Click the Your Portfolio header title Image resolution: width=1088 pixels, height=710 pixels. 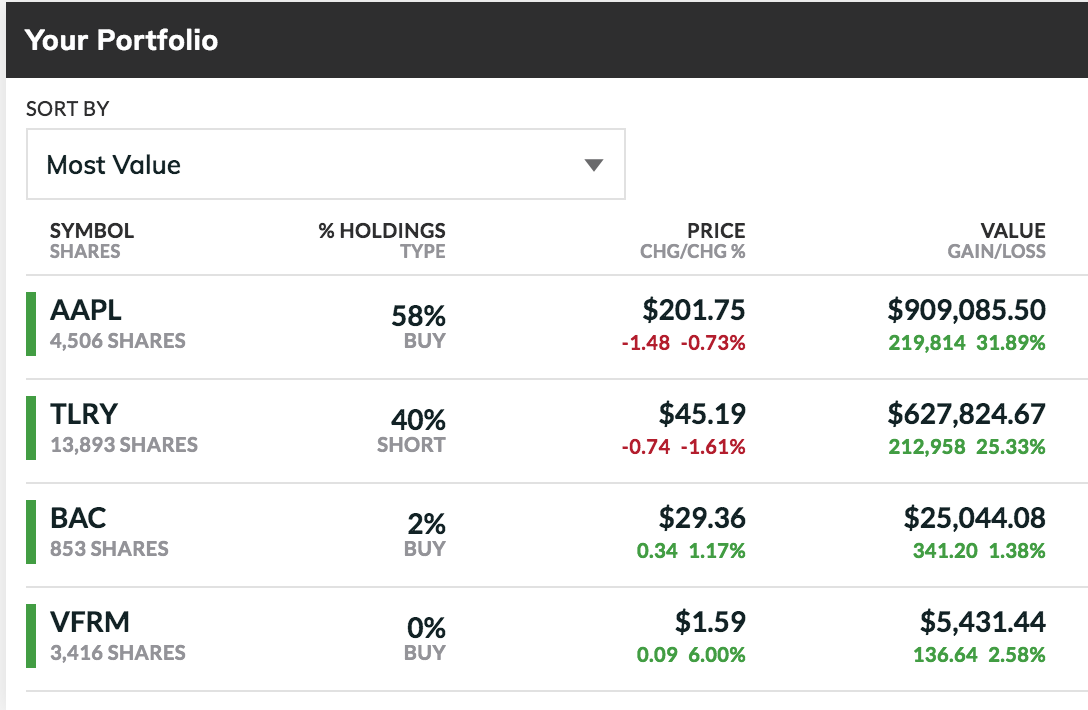click(x=121, y=40)
